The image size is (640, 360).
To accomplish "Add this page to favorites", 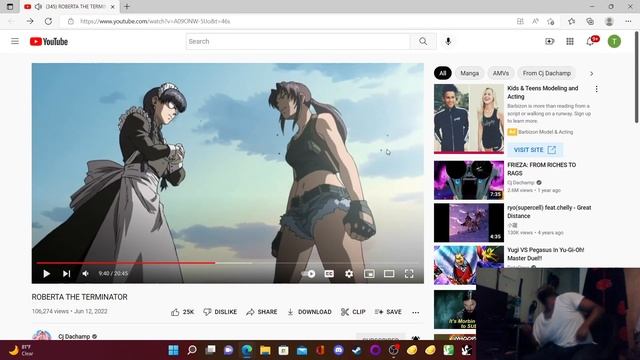I will [551, 21].
